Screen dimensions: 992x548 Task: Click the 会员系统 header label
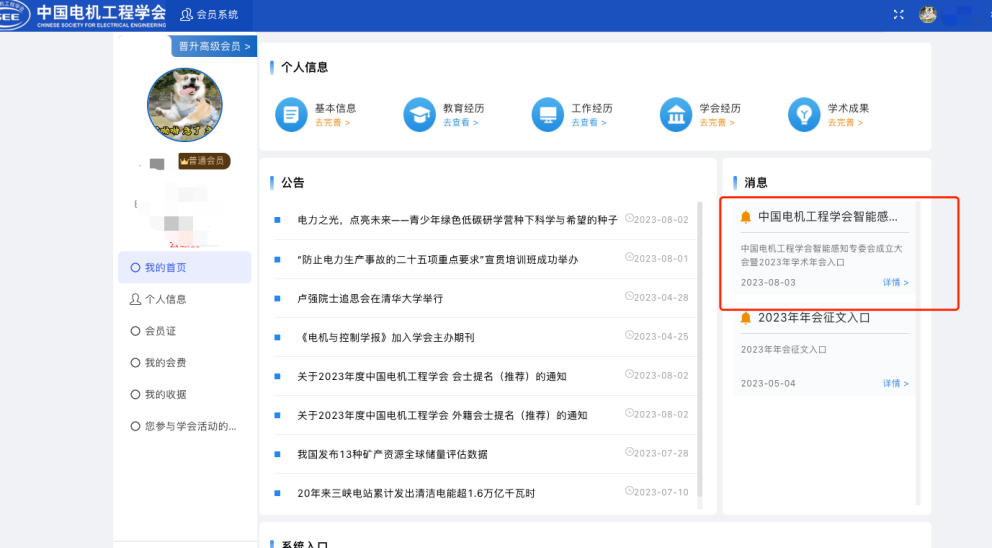click(x=217, y=15)
